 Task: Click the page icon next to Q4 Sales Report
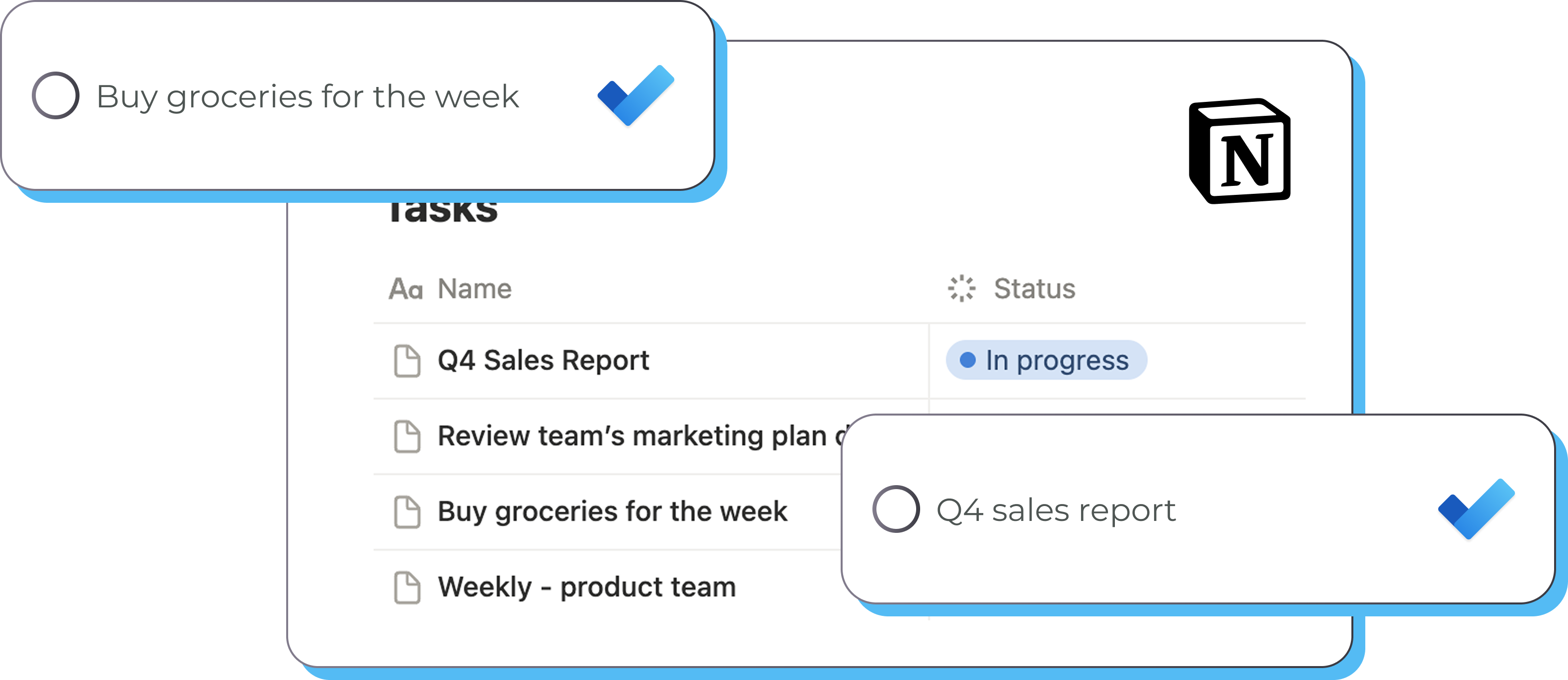tap(406, 361)
